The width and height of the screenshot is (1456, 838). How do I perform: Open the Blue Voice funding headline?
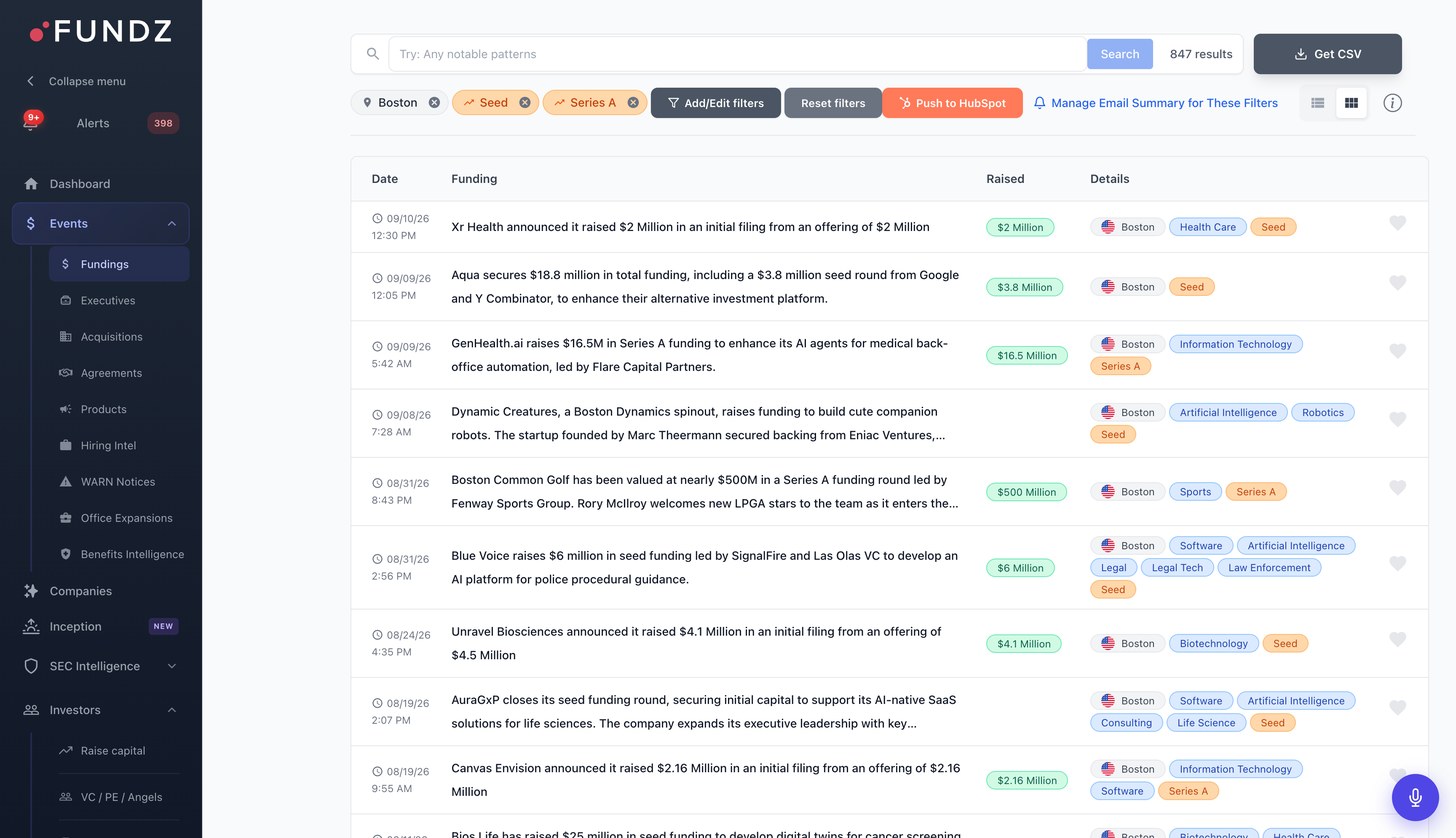point(704,568)
